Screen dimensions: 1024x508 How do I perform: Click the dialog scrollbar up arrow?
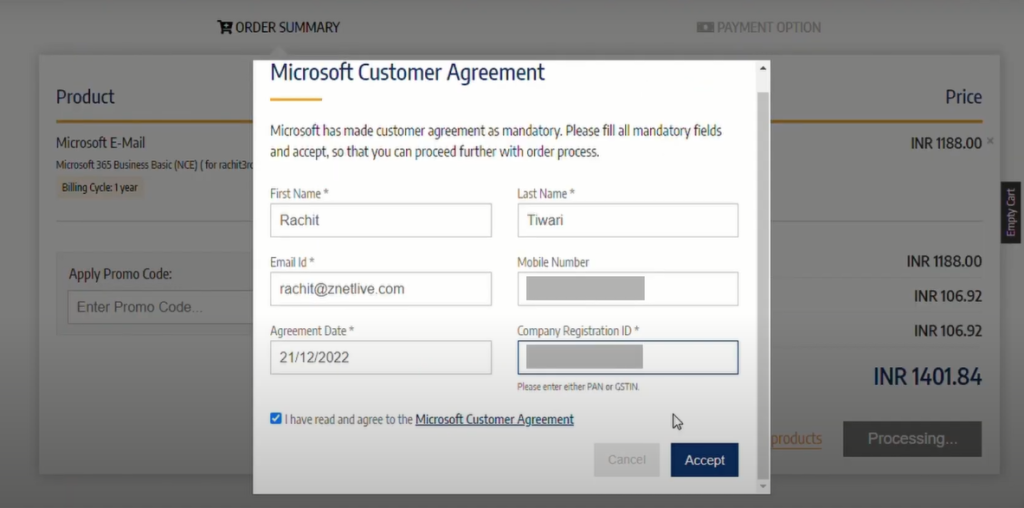[x=763, y=68]
